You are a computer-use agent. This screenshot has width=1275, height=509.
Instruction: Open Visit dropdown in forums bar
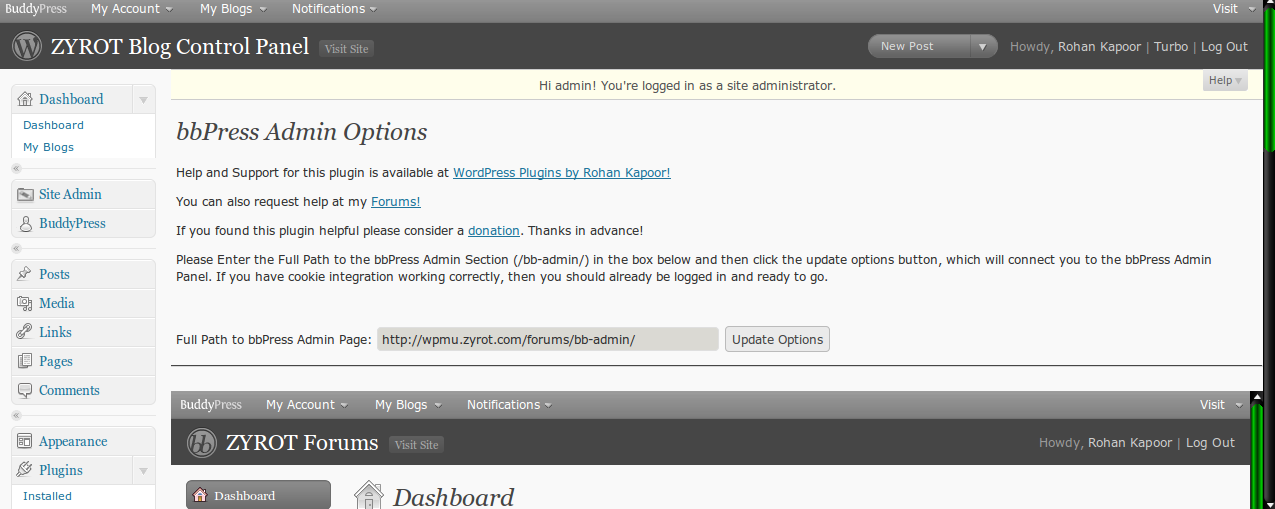click(x=1221, y=405)
